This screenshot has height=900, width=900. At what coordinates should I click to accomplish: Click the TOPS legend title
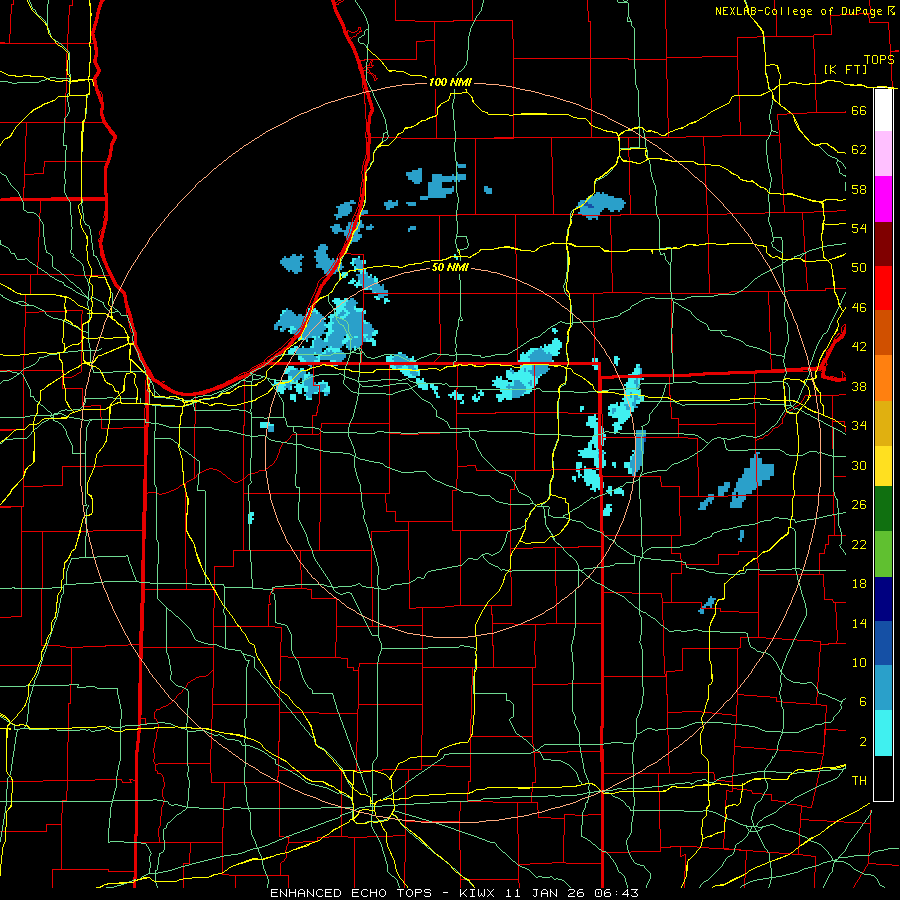point(879,60)
